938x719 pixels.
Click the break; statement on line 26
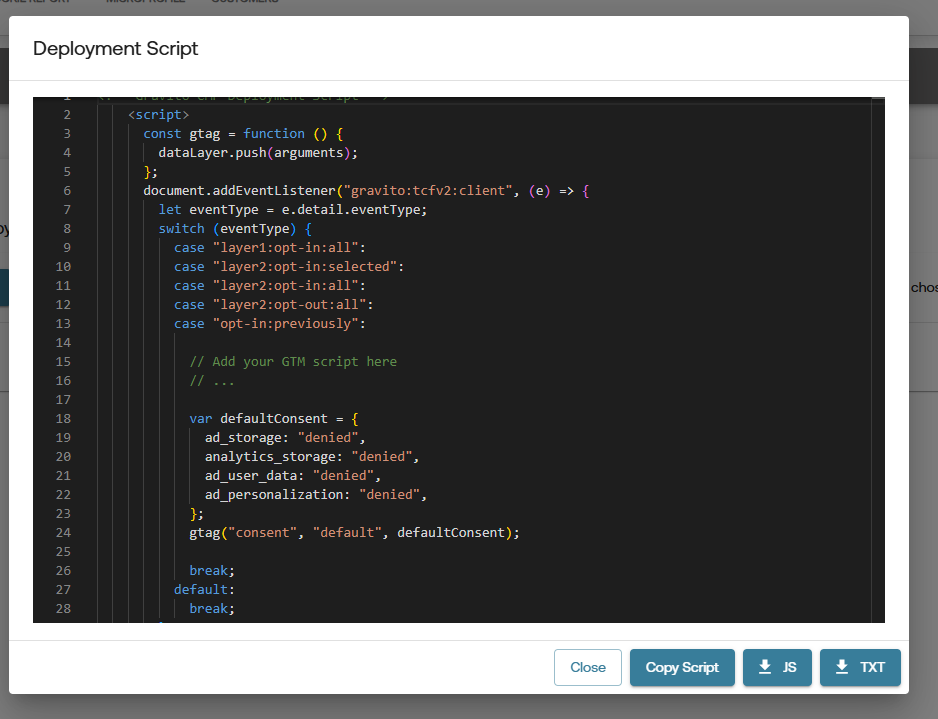click(x=212, y=571)
